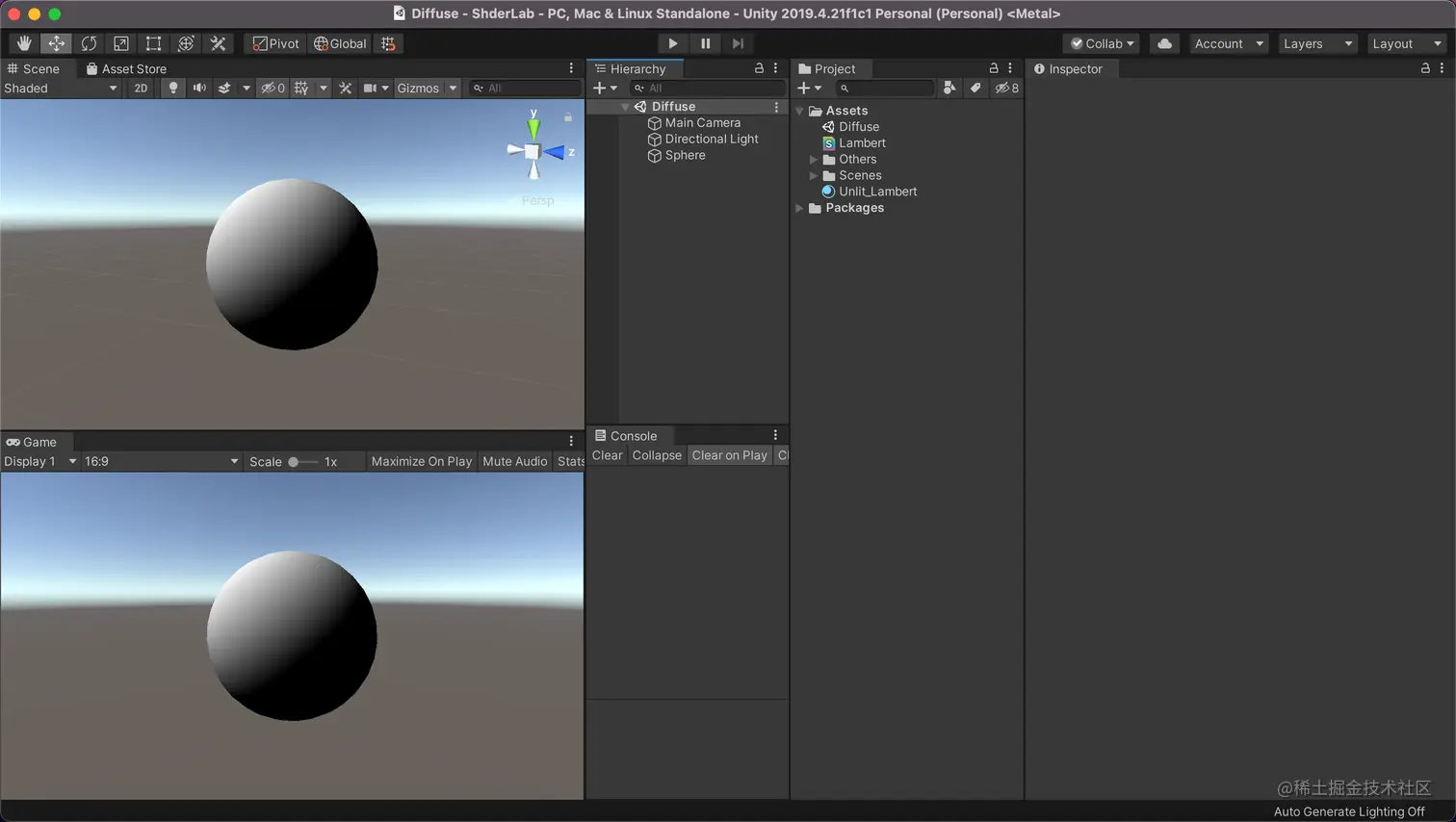1456x822 pixels.
Task: Select the Move tool
Action: pyautogui.click(x=57, y=43)
